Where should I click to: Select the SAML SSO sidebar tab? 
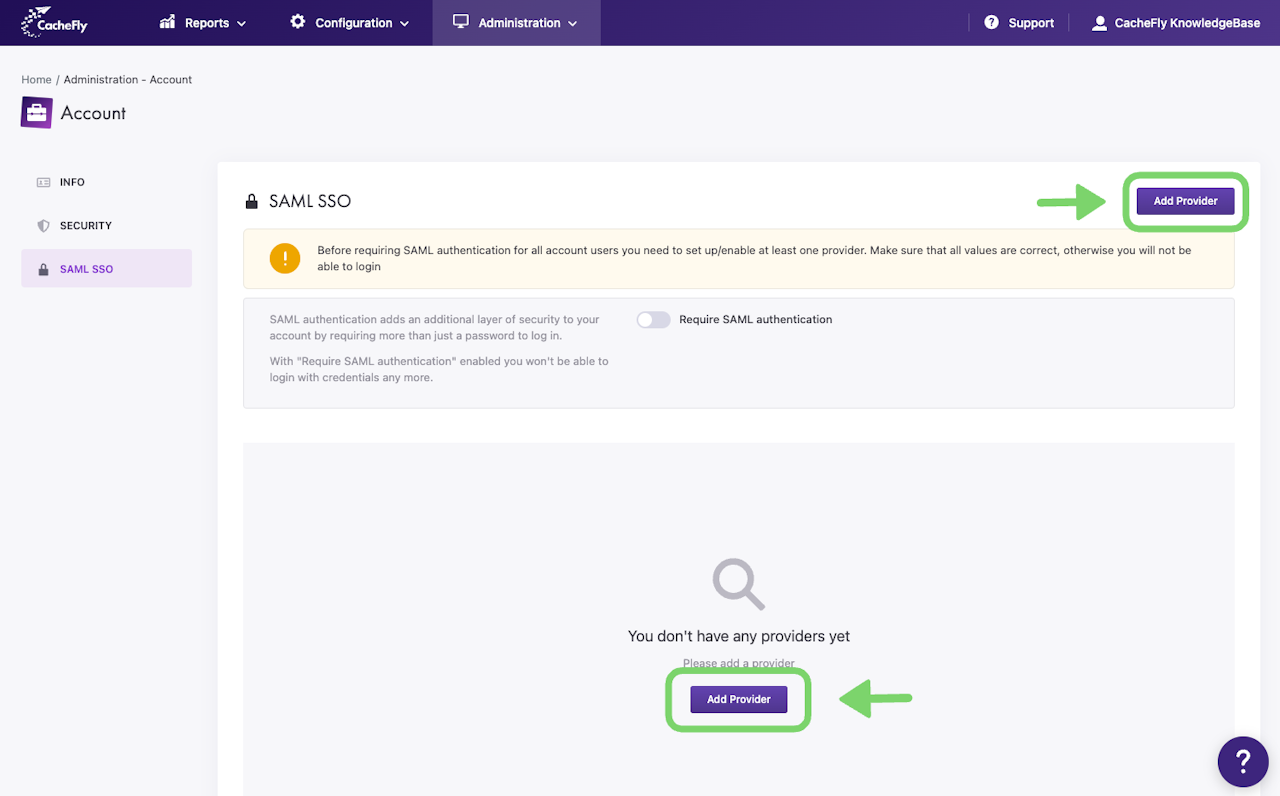[x=87, y=269]
